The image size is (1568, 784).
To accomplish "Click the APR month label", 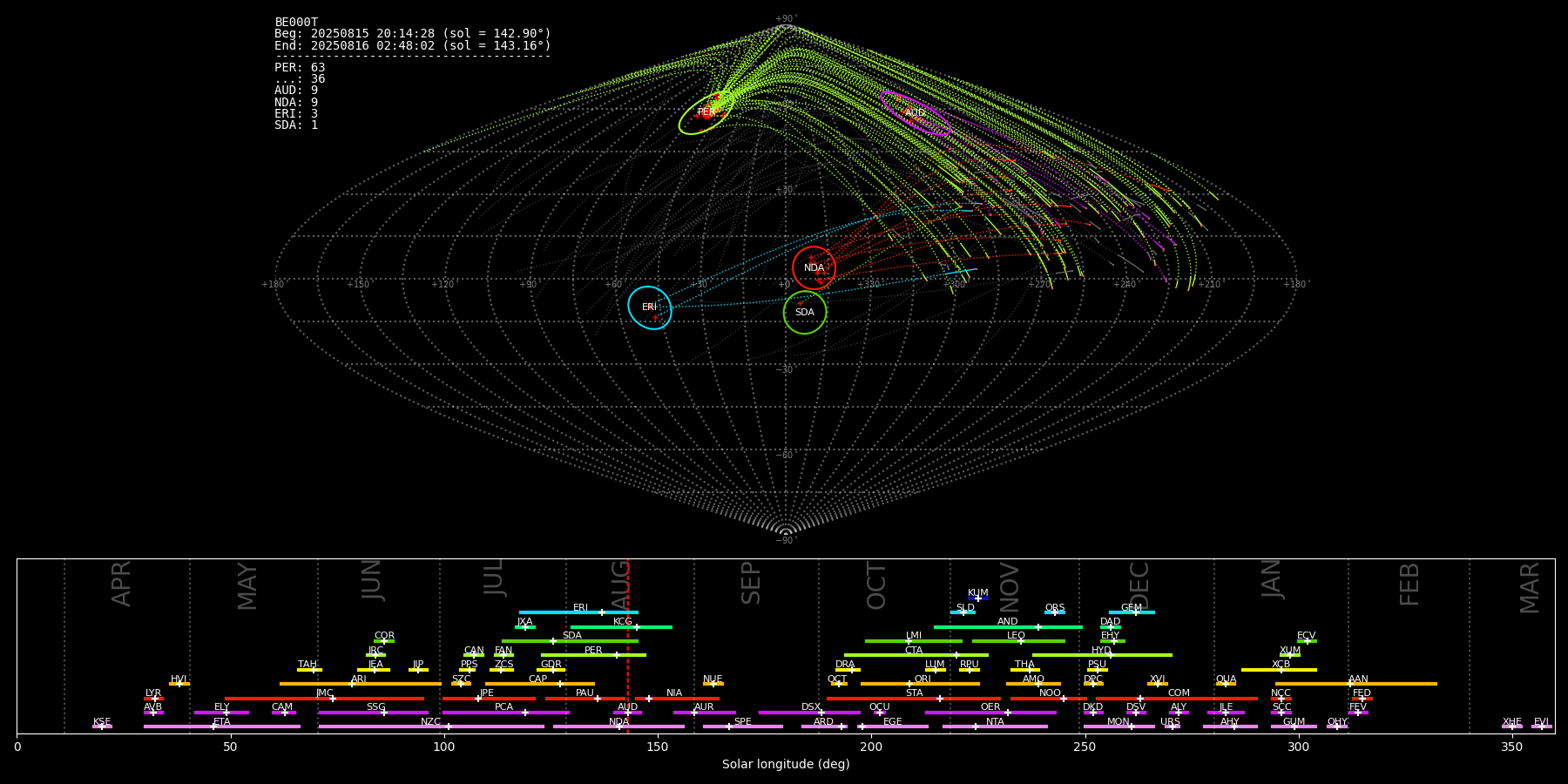I will [121, 584].
